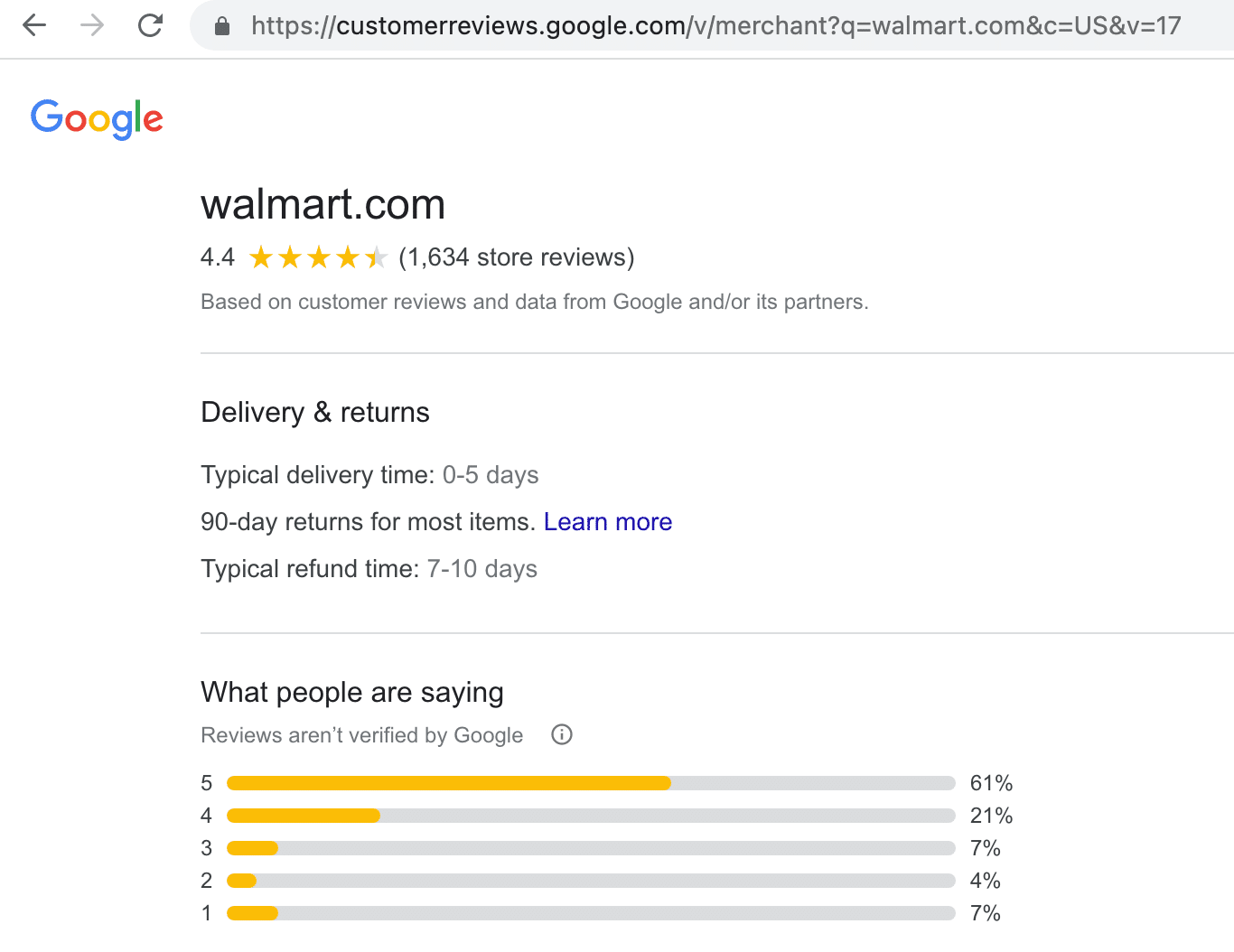Select the 3-star rating bar

[x=591, y=848]
